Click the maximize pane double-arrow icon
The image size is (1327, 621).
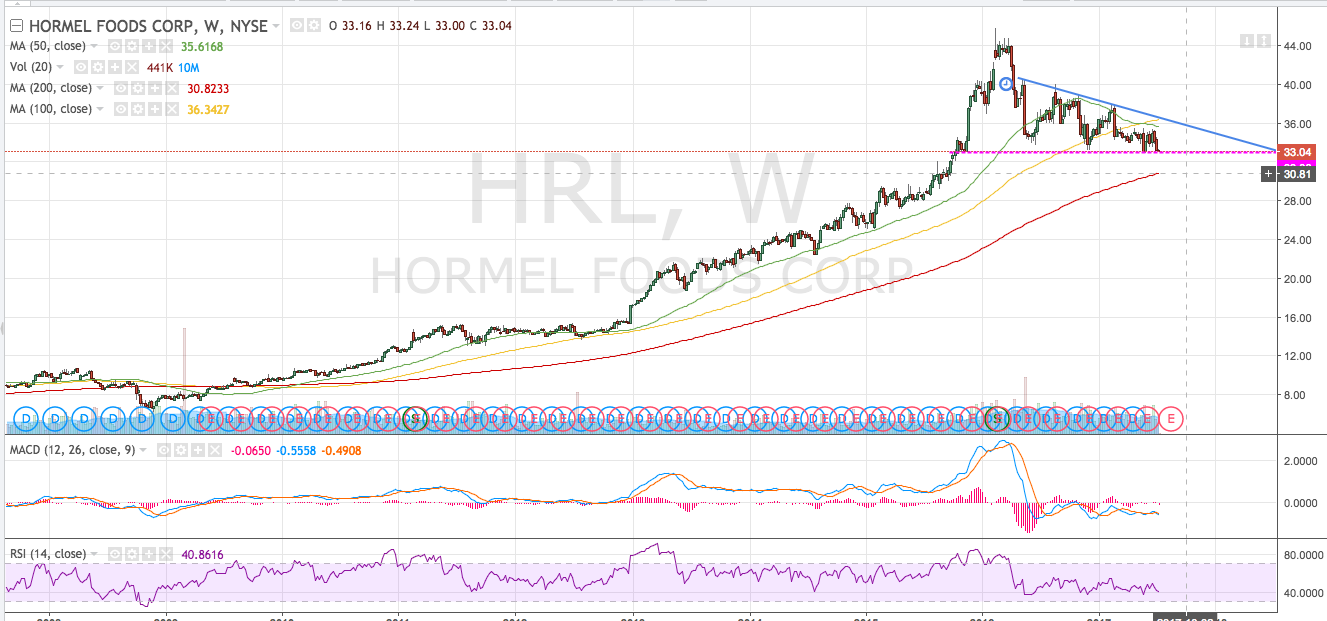(1262, 41)
